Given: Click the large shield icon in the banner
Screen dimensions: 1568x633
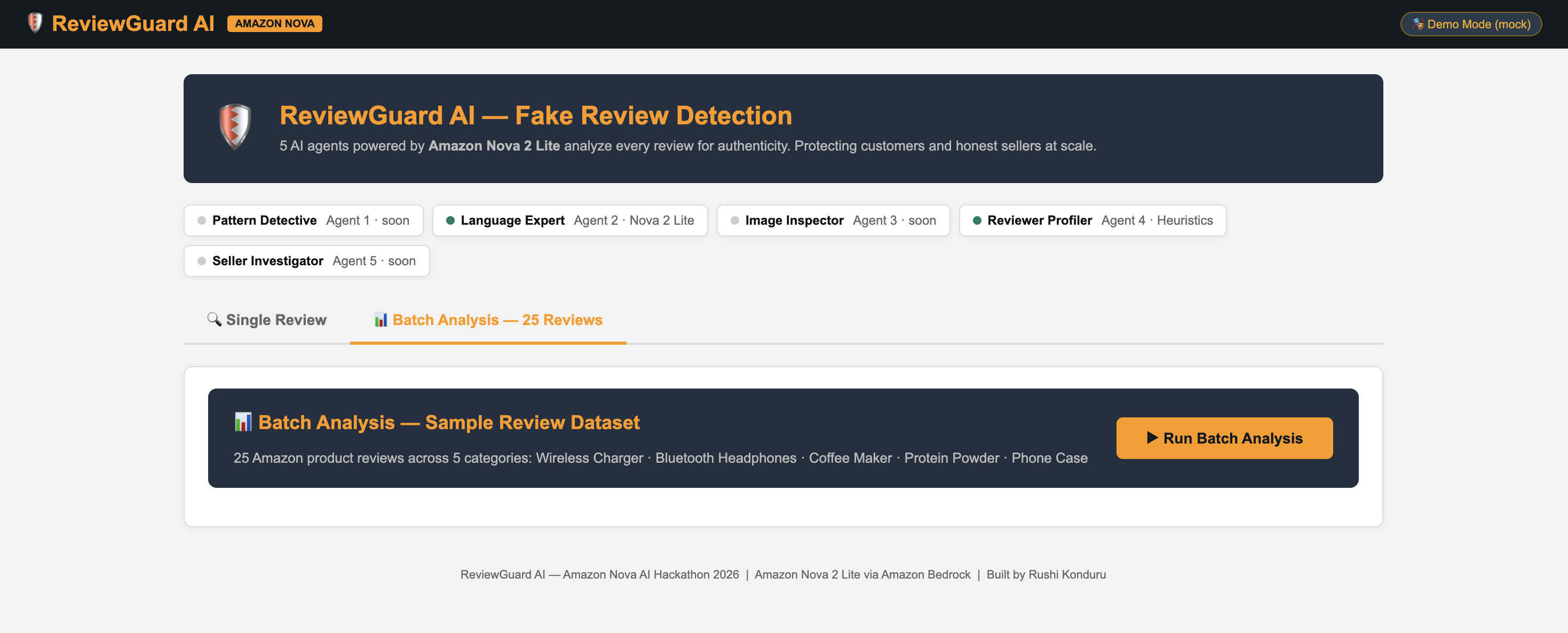Looking at the screenshot, I should [234, 126].
